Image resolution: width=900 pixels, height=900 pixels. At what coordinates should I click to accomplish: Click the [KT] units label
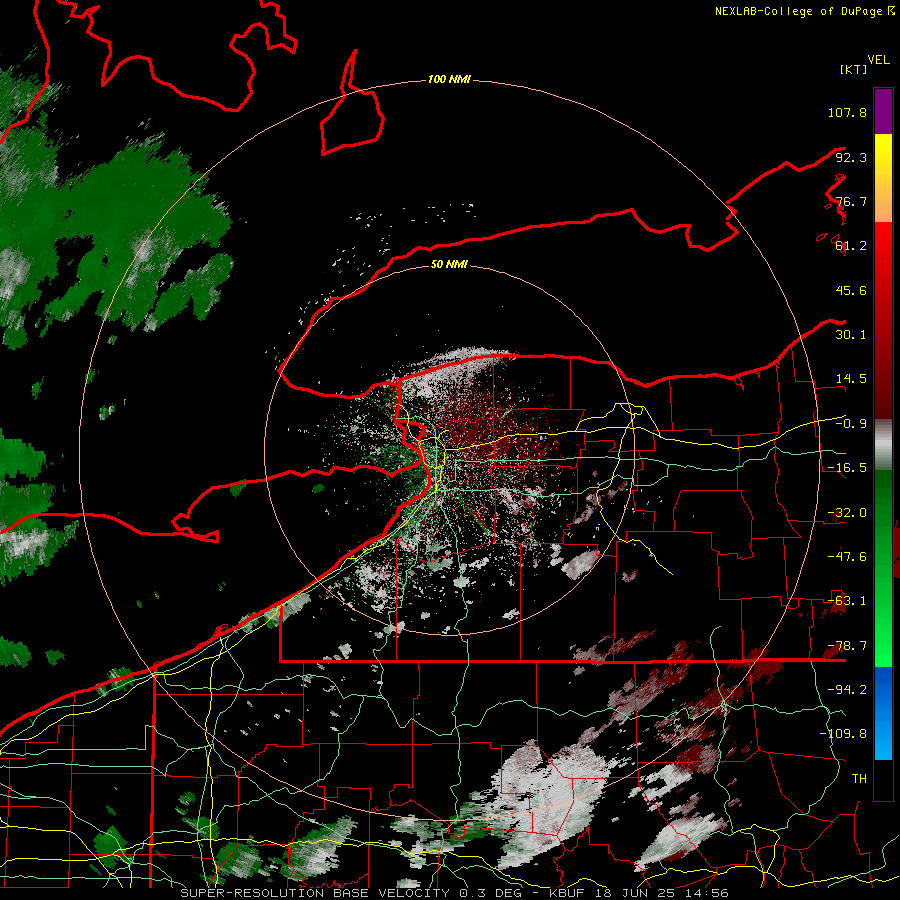853,69
